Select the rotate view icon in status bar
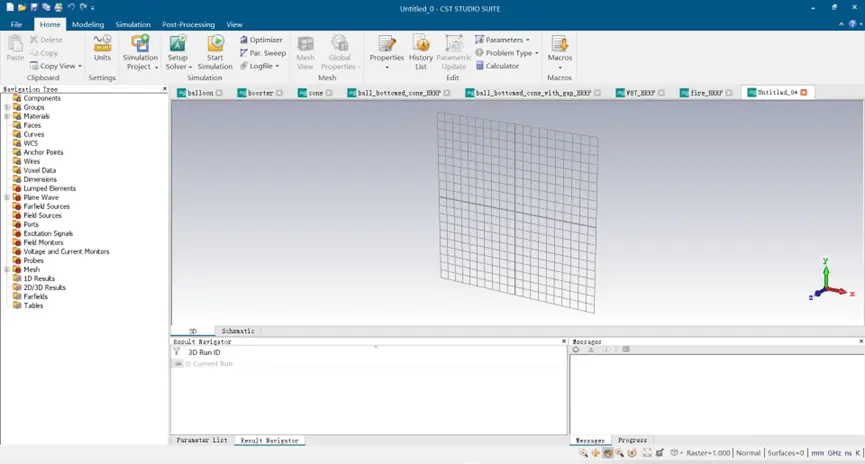The height and width of the screenshot is (464, 865). (607, 453)
